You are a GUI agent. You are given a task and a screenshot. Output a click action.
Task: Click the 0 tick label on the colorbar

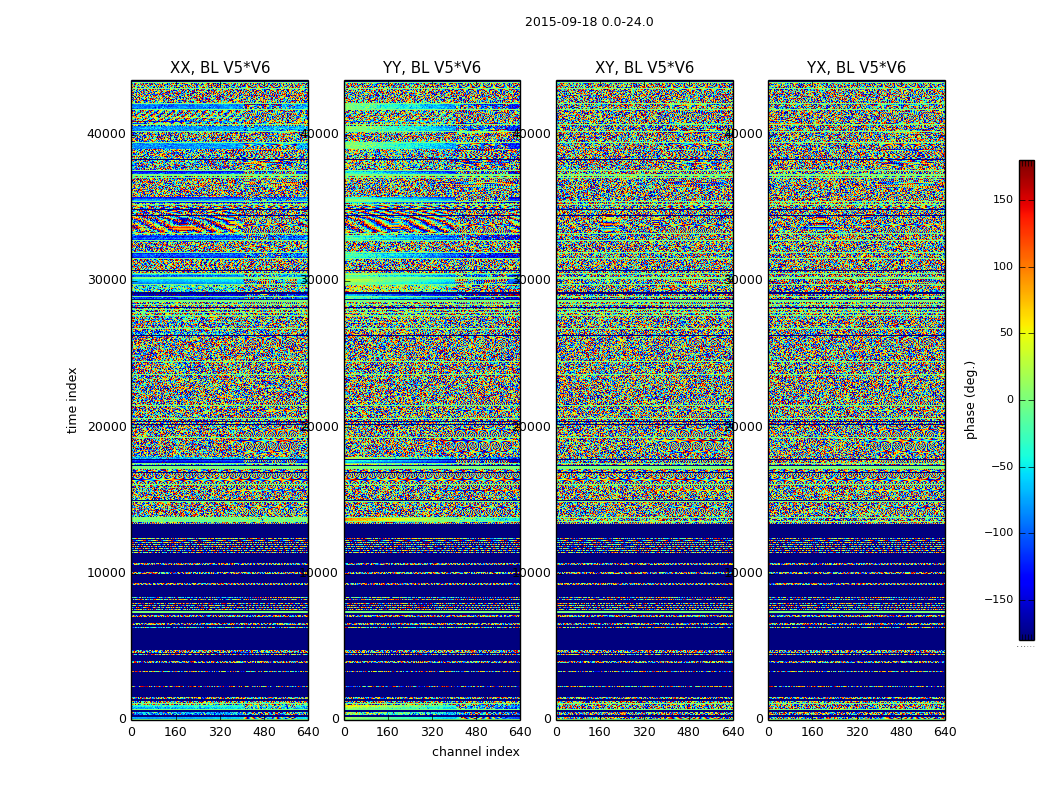click(1009, 400)
